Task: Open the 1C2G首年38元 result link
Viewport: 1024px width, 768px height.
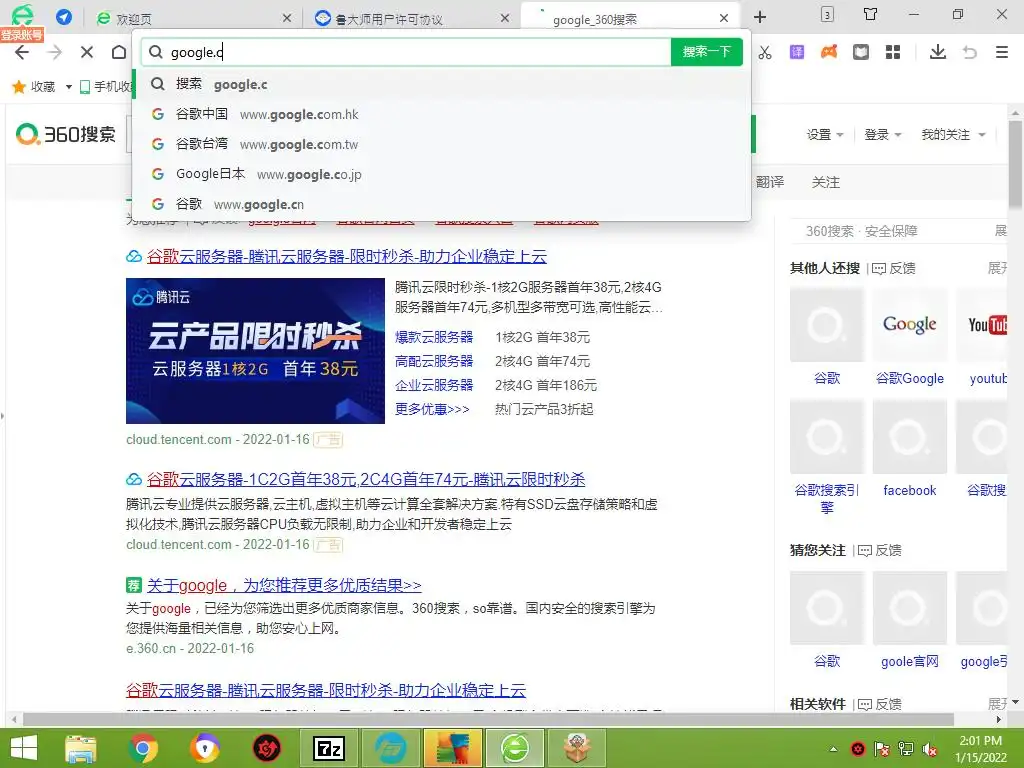Action: tap(366, 480)
